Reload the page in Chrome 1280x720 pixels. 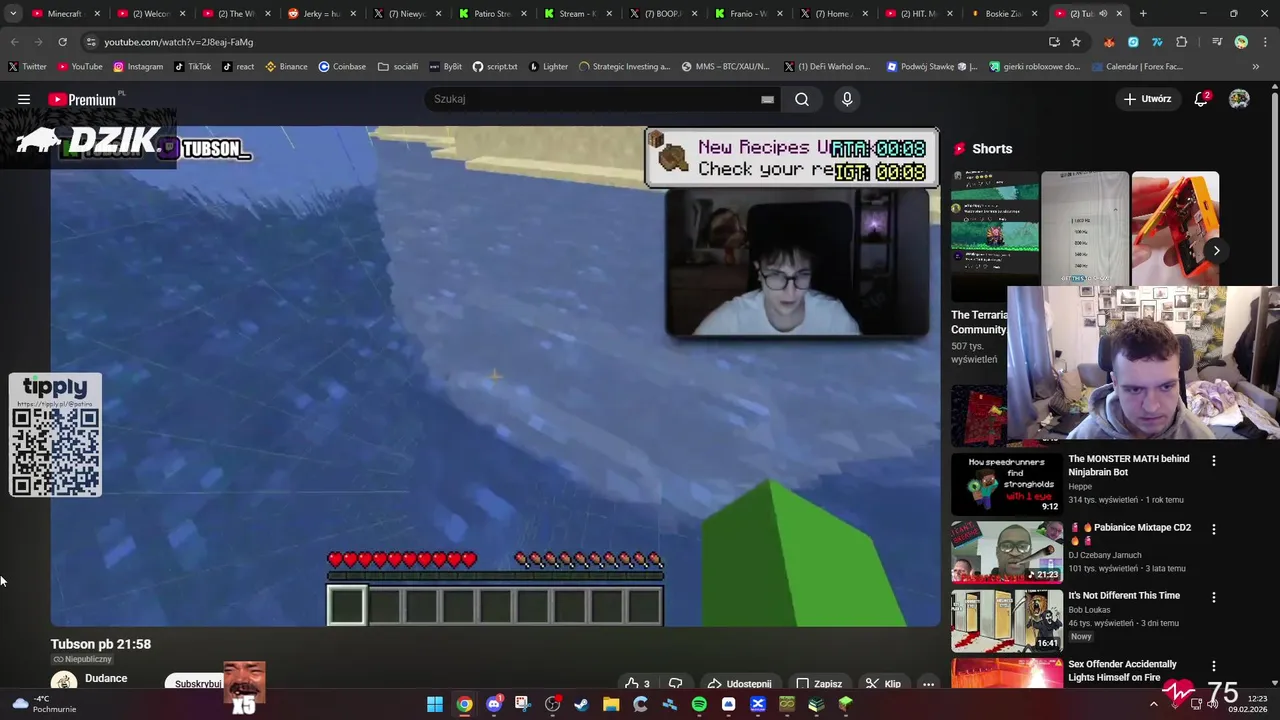62,42
